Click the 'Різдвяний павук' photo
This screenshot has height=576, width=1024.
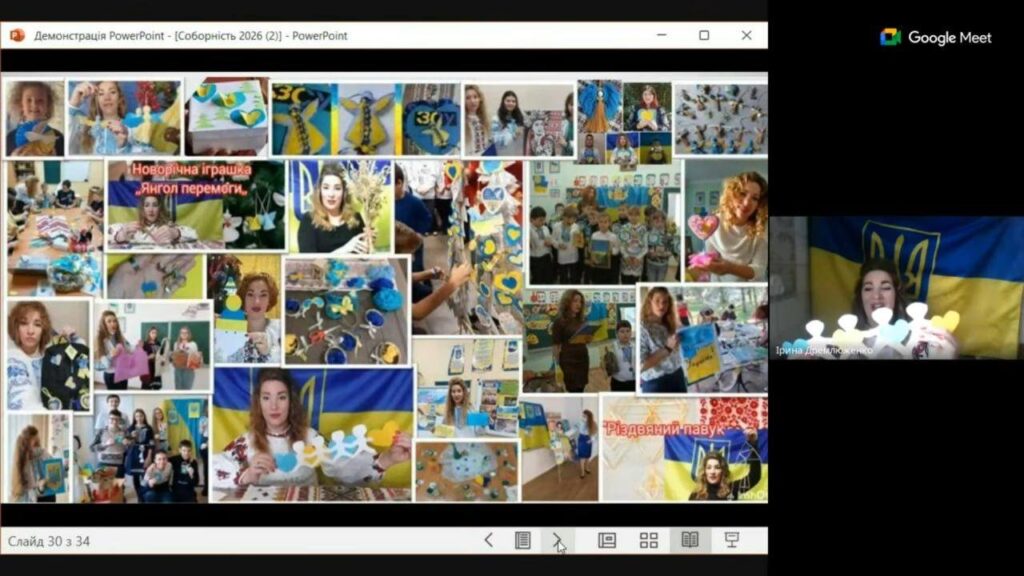[684, 449]
